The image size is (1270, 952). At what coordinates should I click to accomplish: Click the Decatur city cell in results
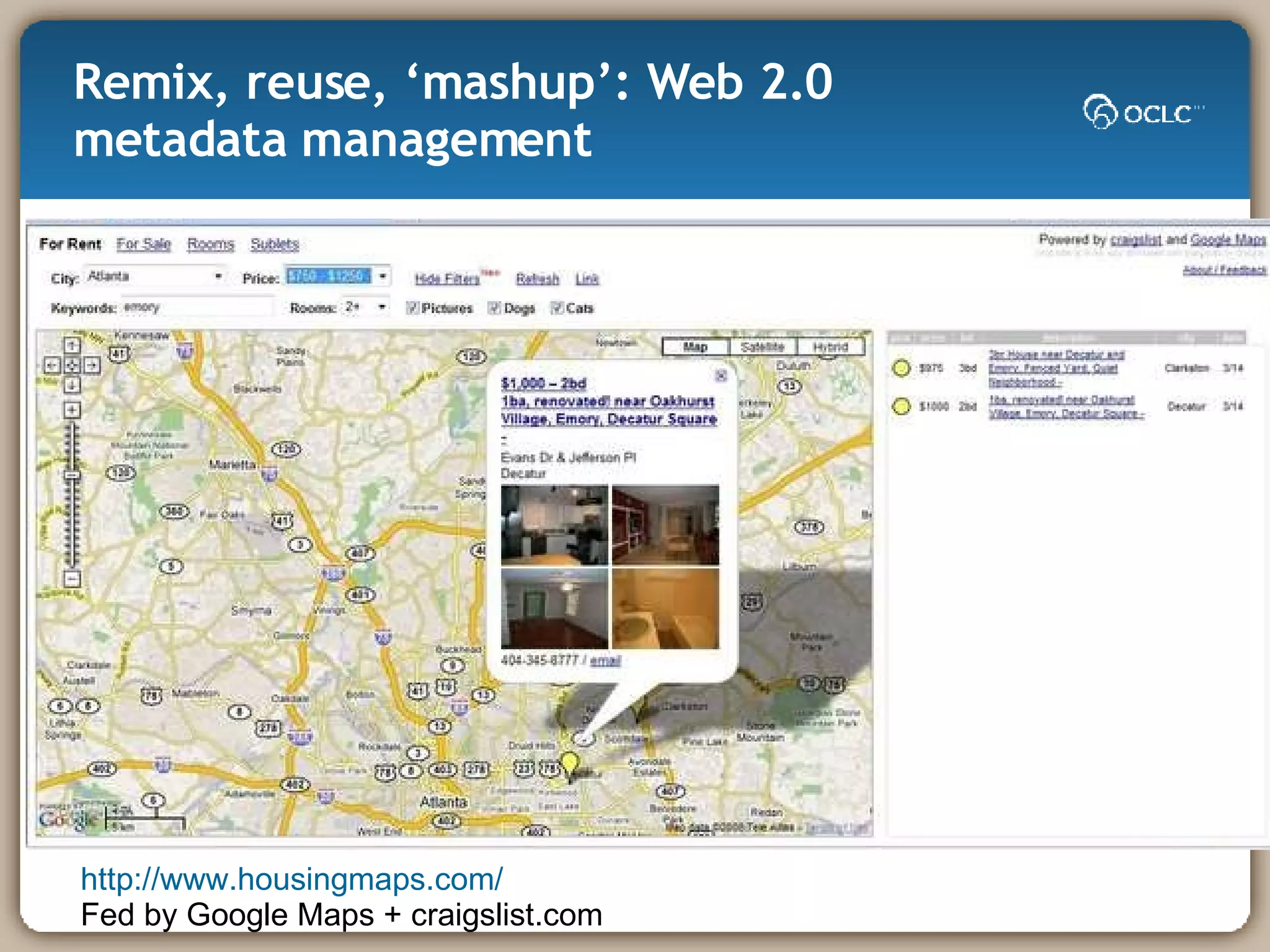pos(1186,407)
